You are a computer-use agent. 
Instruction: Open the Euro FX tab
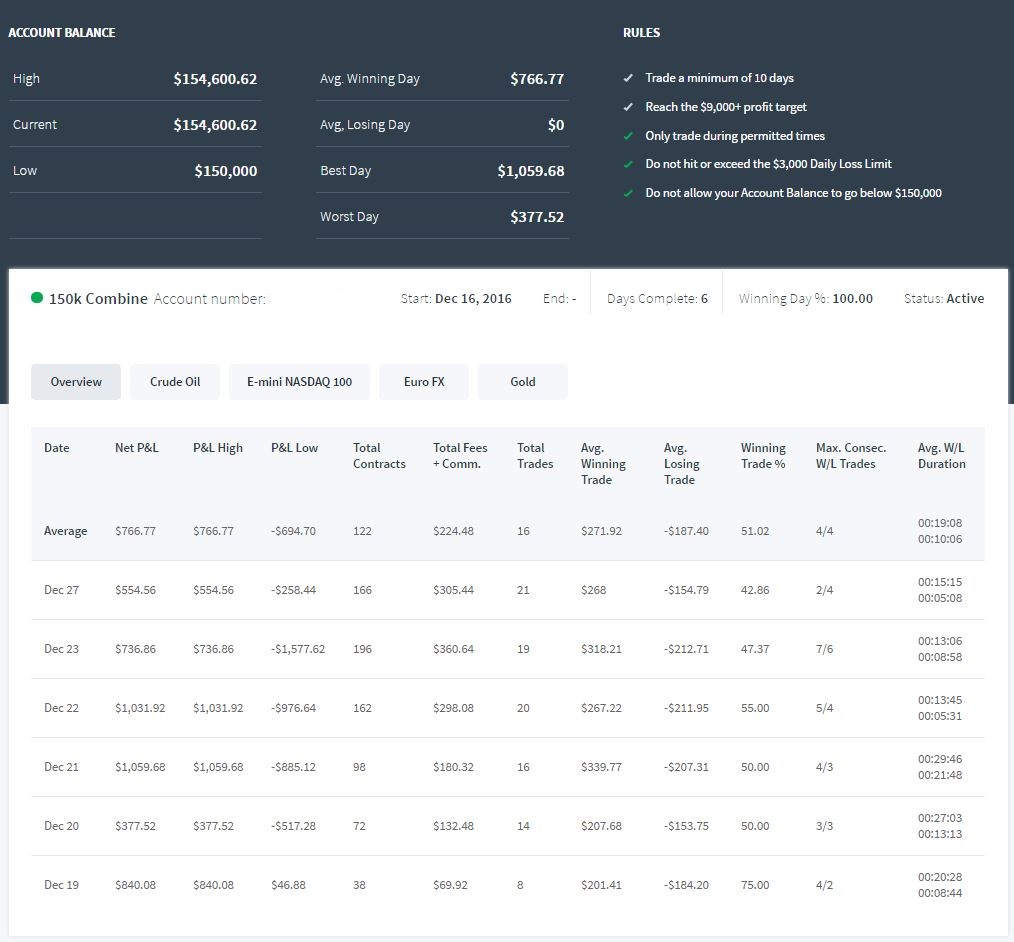[x=424, y=381]
